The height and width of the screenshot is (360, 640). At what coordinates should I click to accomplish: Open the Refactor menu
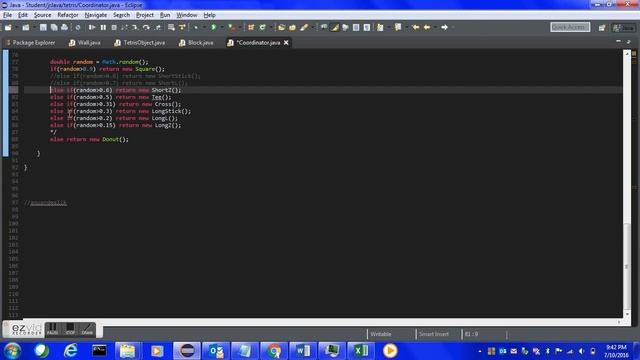pyautogui.click(x=68, y=15)
